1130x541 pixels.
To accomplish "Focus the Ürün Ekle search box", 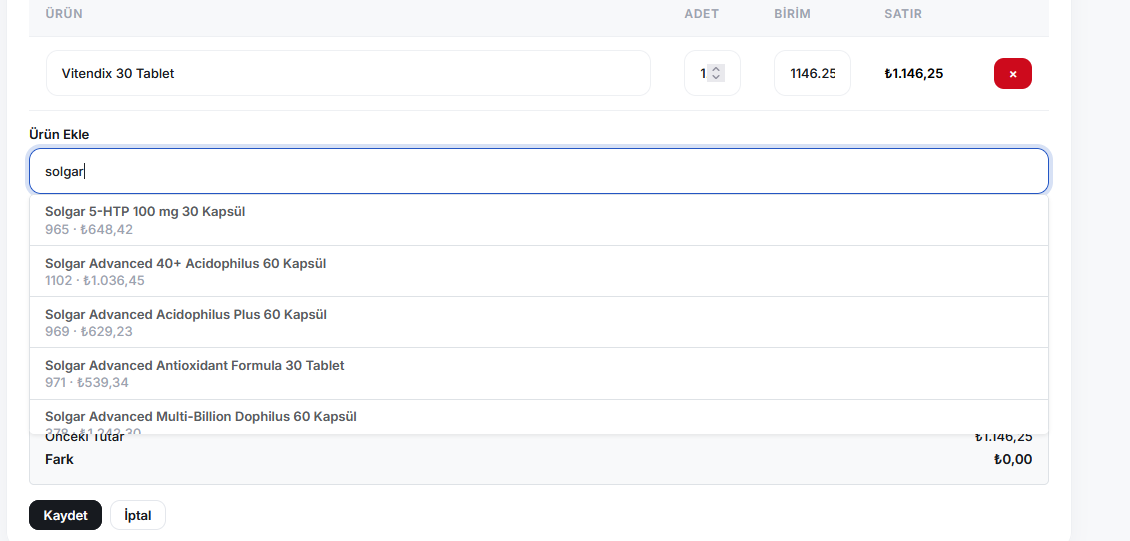I will 538,171.
